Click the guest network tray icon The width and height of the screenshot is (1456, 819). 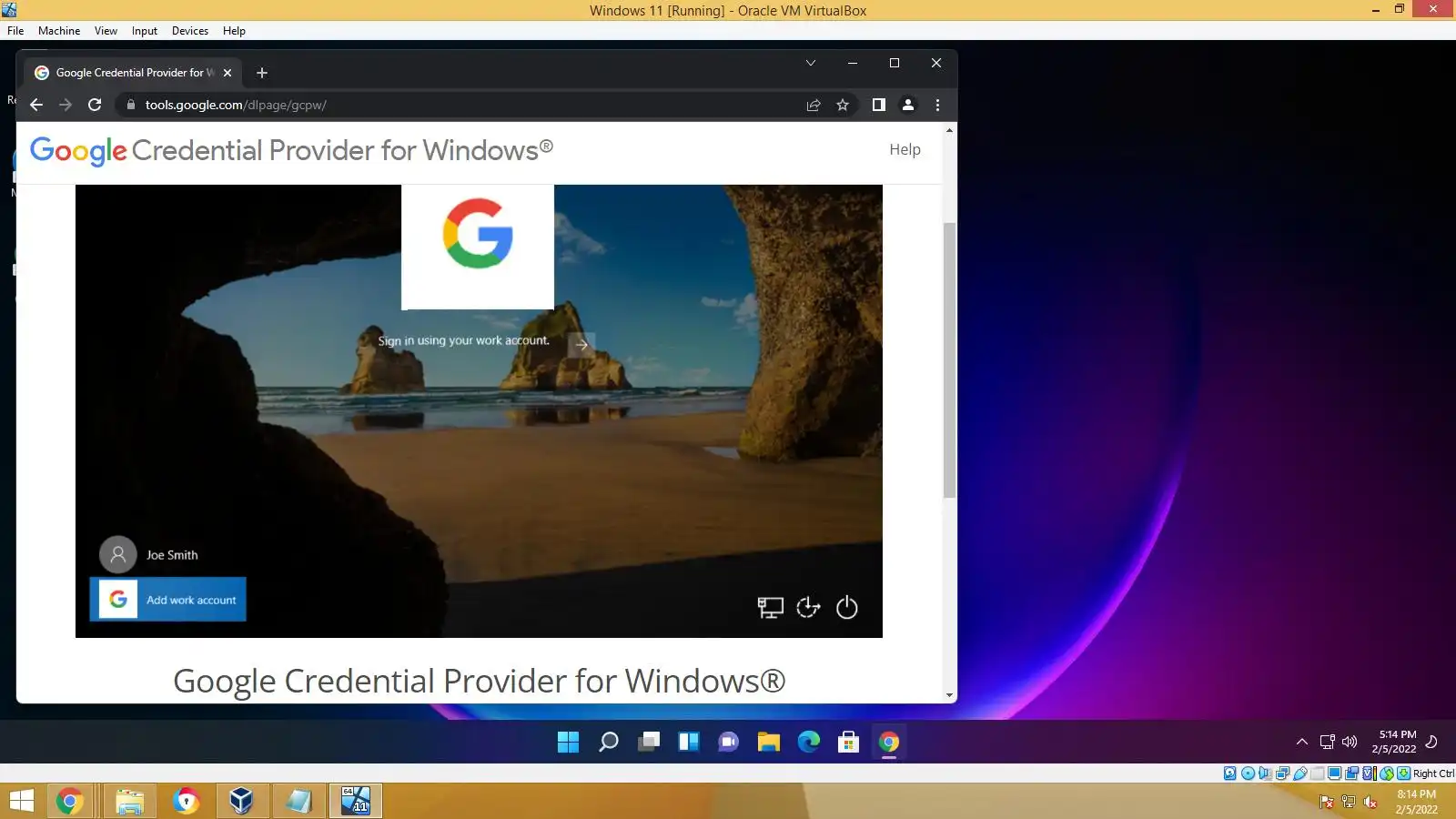[1328, 742]
